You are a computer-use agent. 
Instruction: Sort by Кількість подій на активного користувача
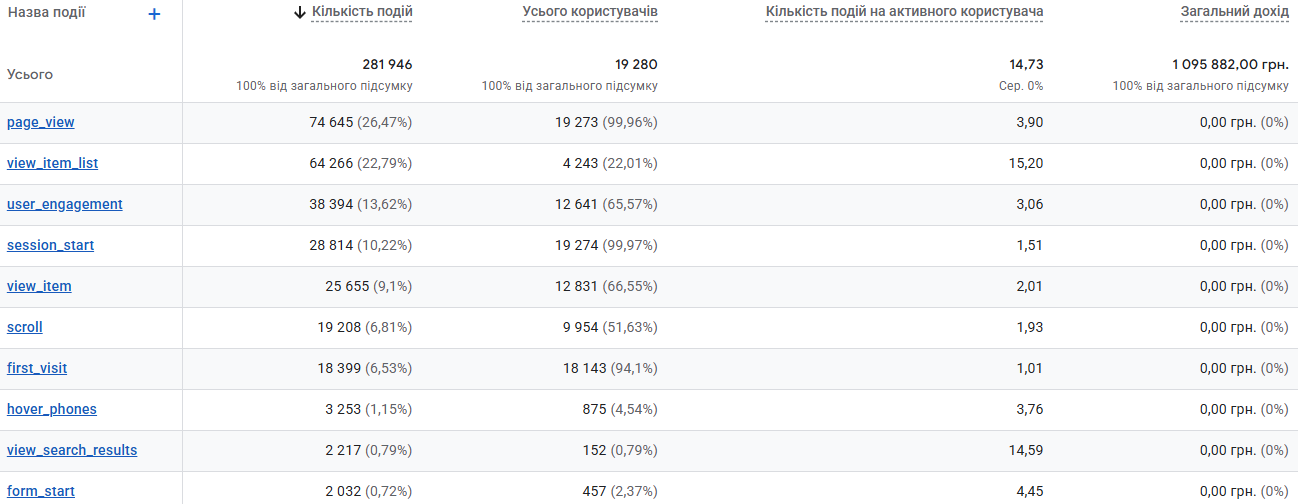(x=905, y=13)
